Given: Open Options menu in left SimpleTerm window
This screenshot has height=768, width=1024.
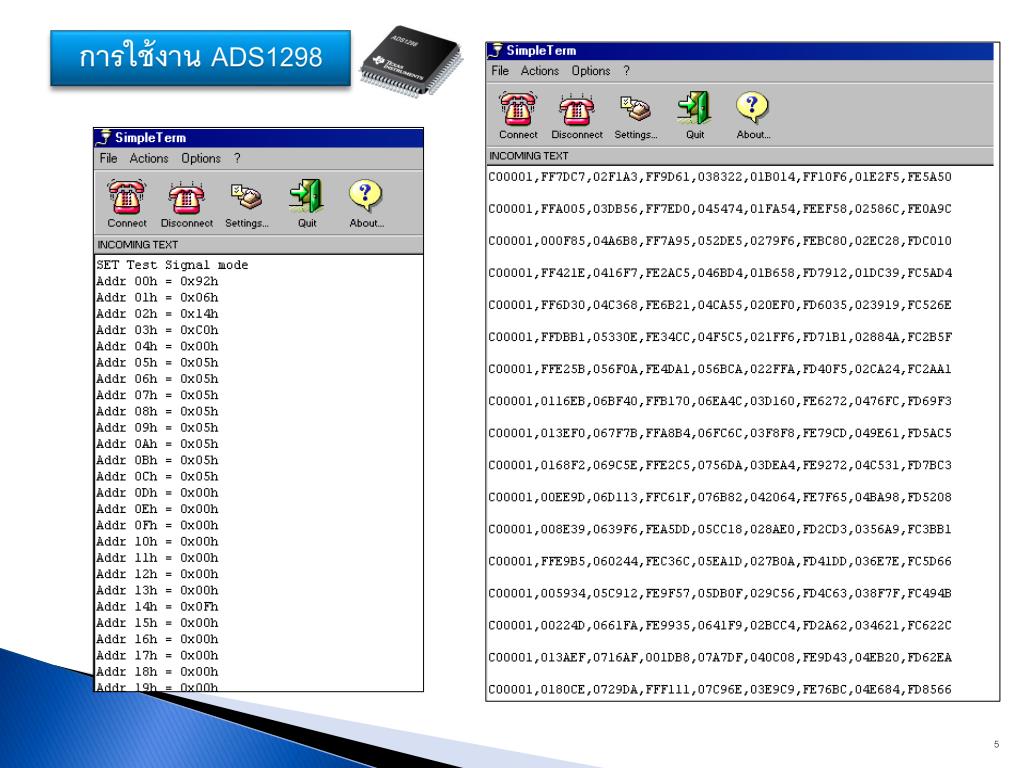Looking at the screenshot, I should tap(201, 158).
